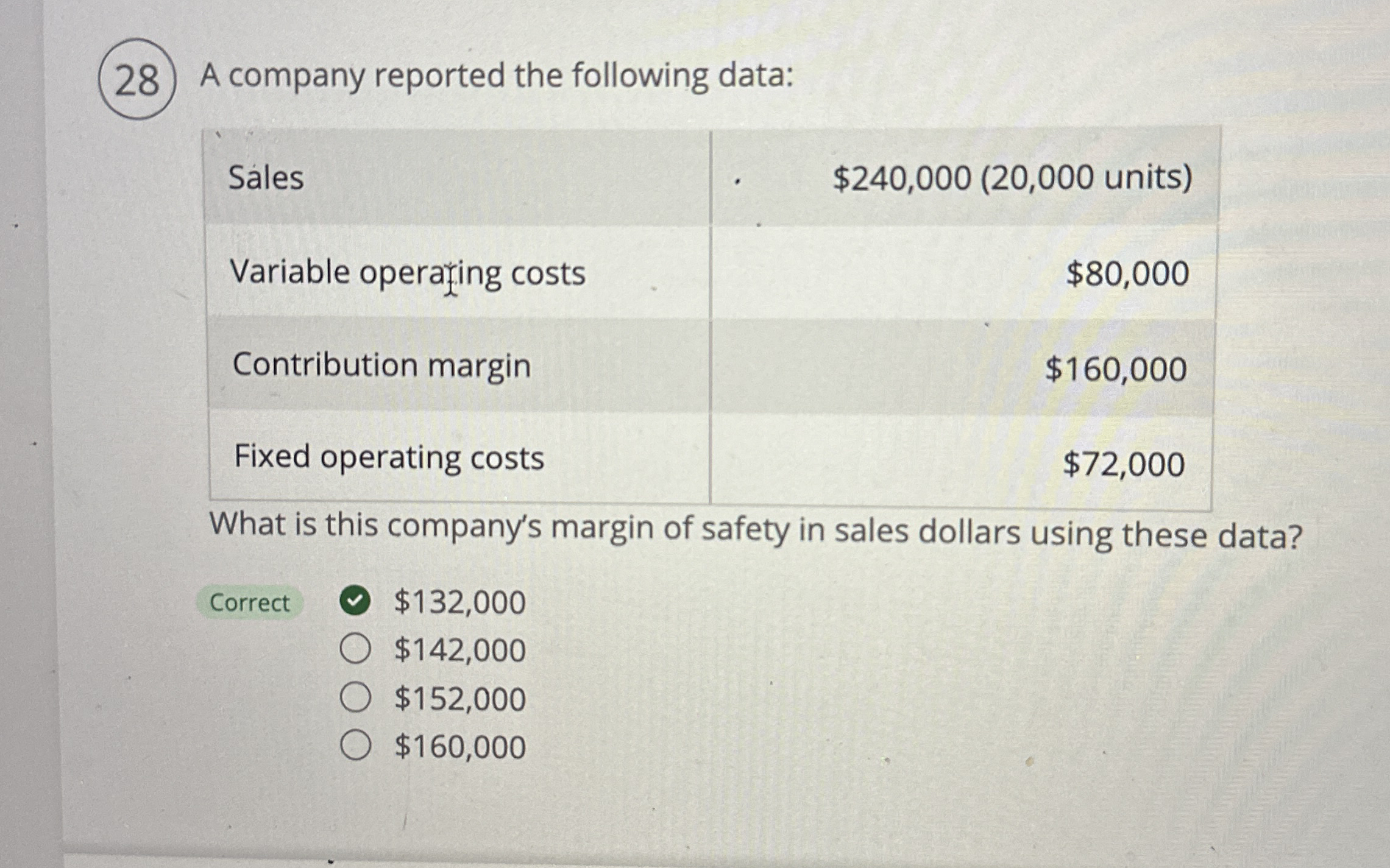
Task: Click the Fixed operating costs row label
Action: [x=389, y=458]
